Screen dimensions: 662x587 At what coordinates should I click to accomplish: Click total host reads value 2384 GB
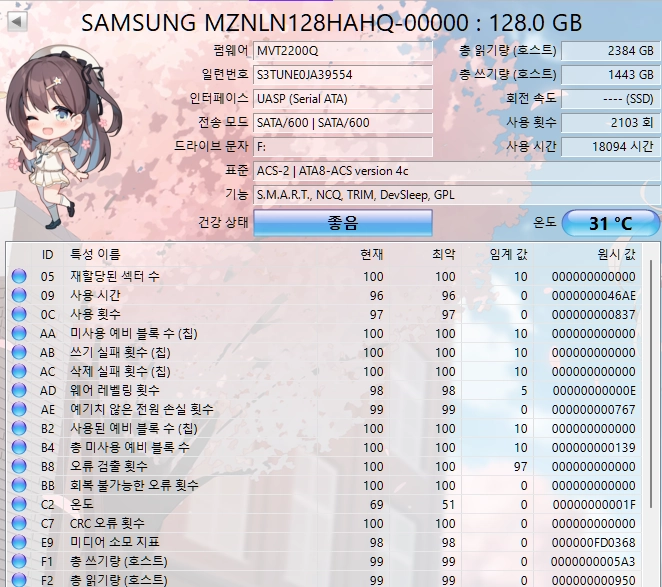(610, 51)
